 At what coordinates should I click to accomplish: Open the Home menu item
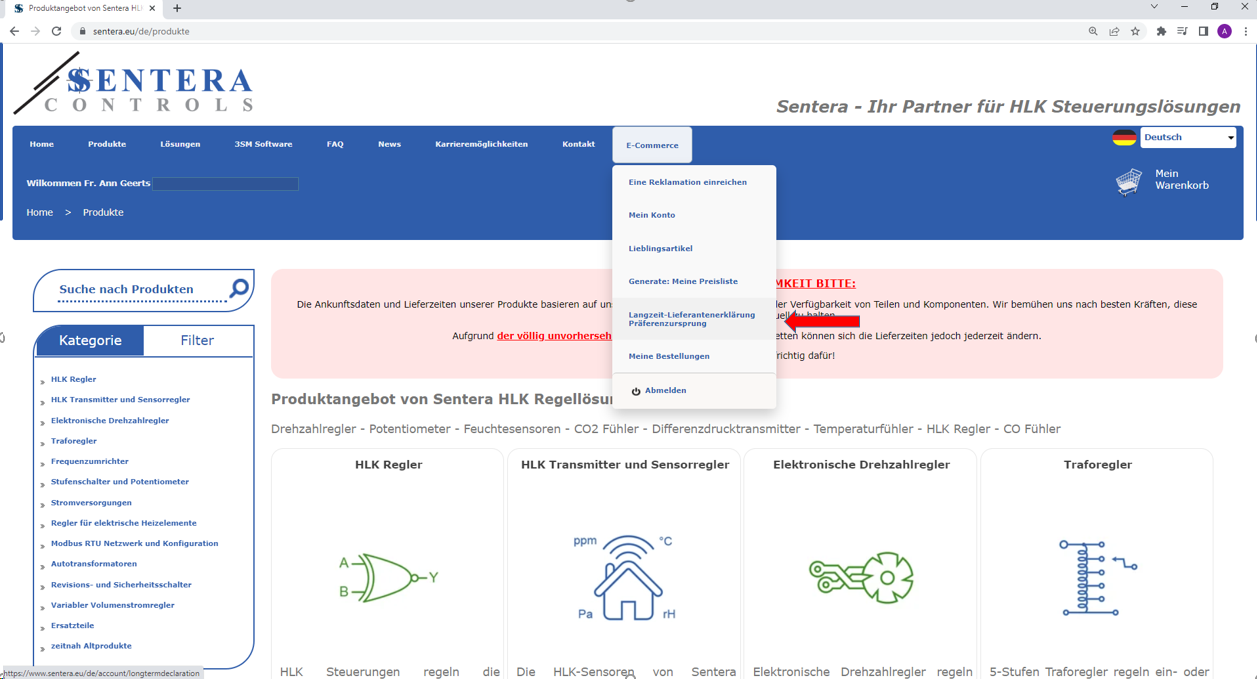(x=42, y=144)
